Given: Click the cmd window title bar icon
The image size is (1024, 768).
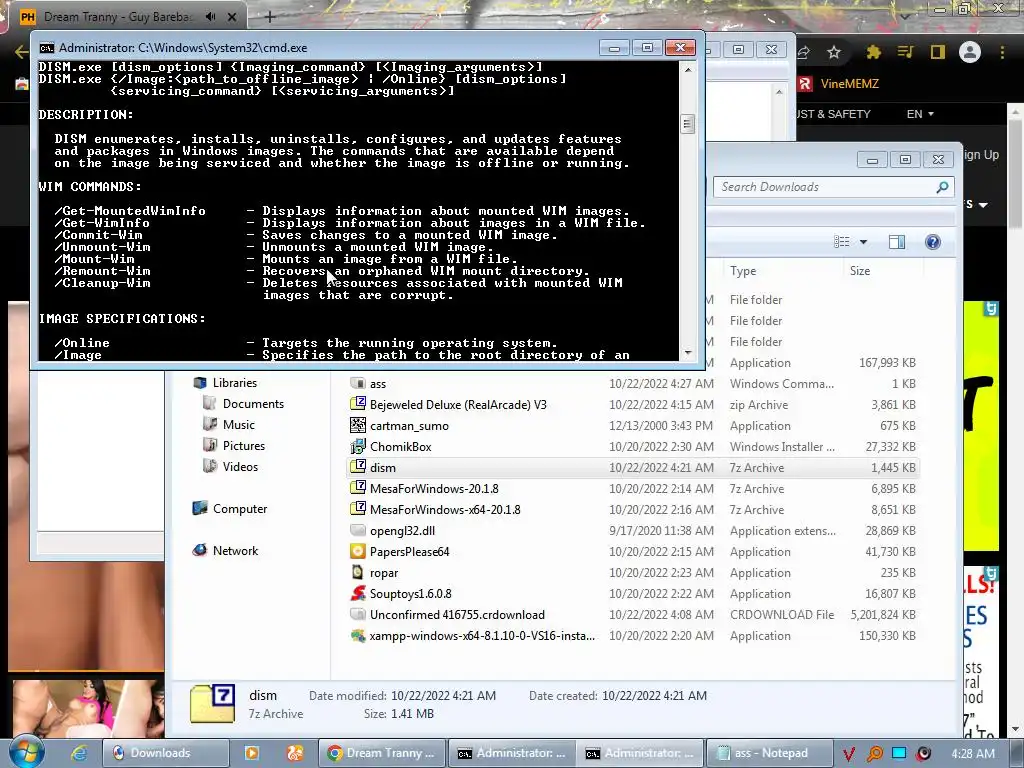Looking at the screenshot, I should click(x=46, y=48).
